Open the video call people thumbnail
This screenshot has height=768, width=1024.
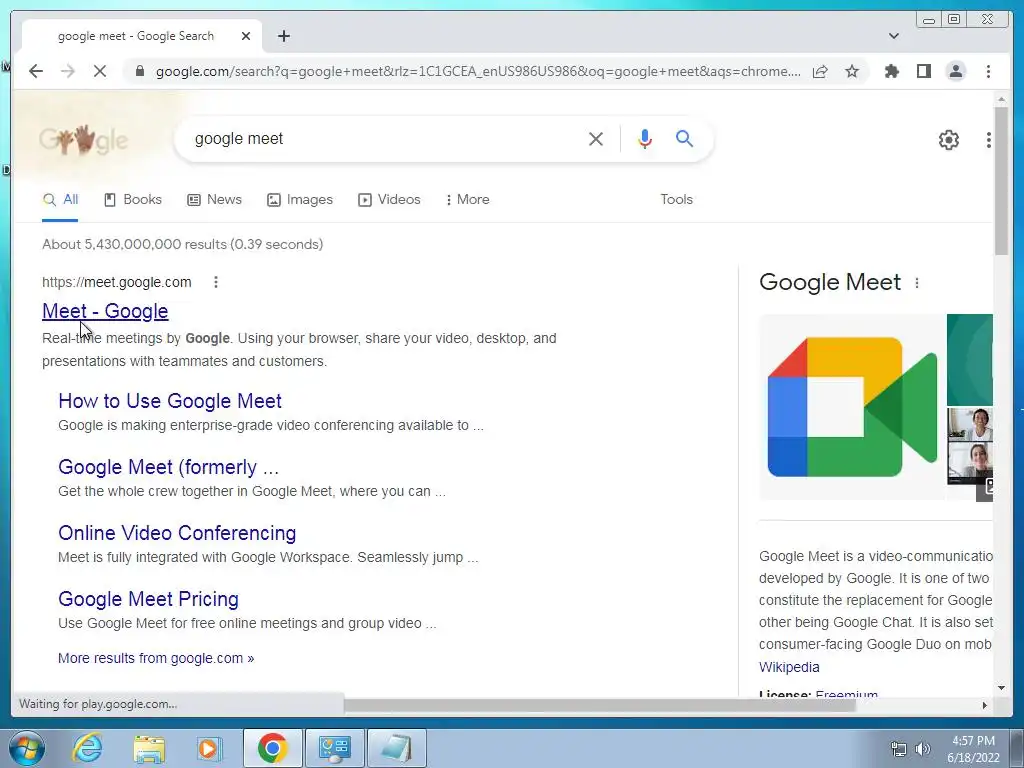[x=970, y=446]
